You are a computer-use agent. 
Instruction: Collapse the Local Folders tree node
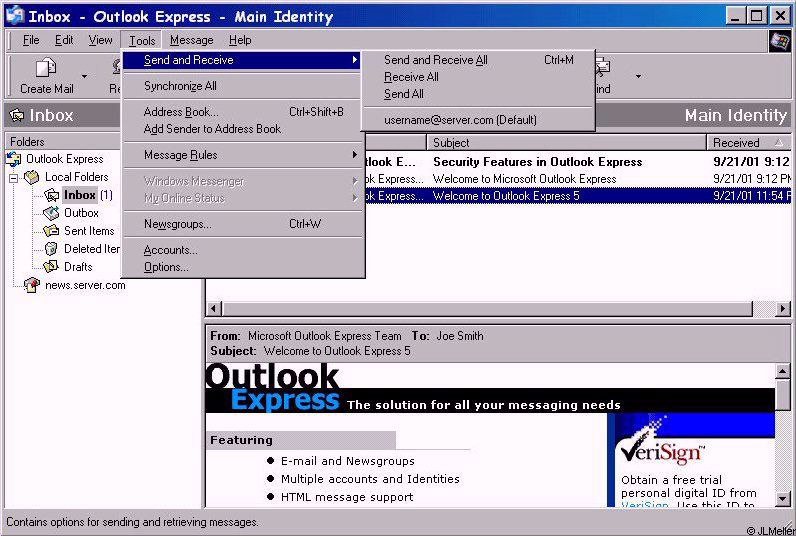click(14, 178)
